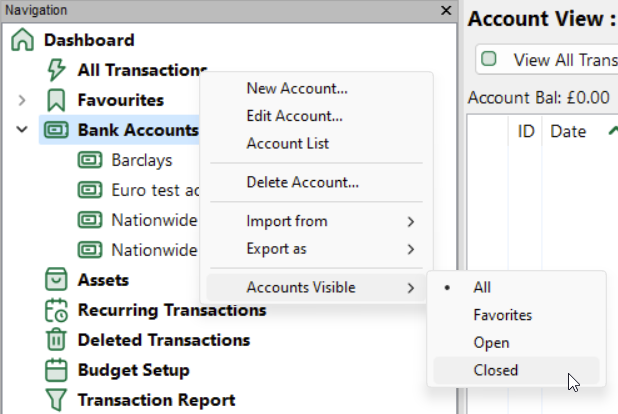Image resolution: width=618 pixels, height=414 pixels.
Task: Close the Navigation panel
Action: point(446,10)
